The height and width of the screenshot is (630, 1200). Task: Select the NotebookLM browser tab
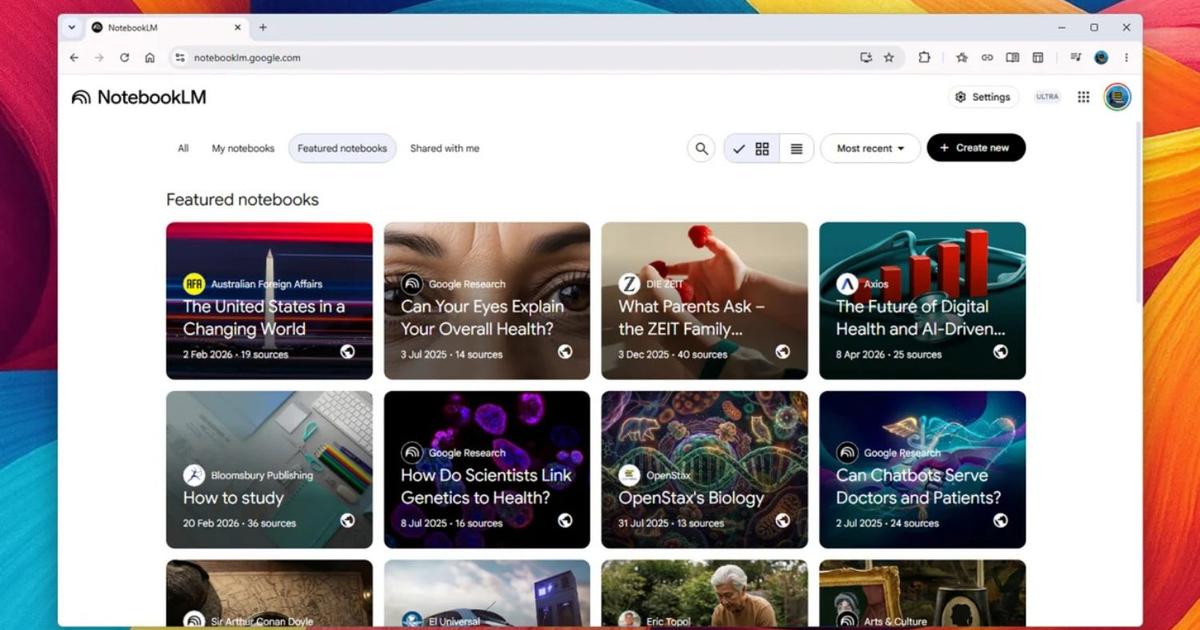167,28
